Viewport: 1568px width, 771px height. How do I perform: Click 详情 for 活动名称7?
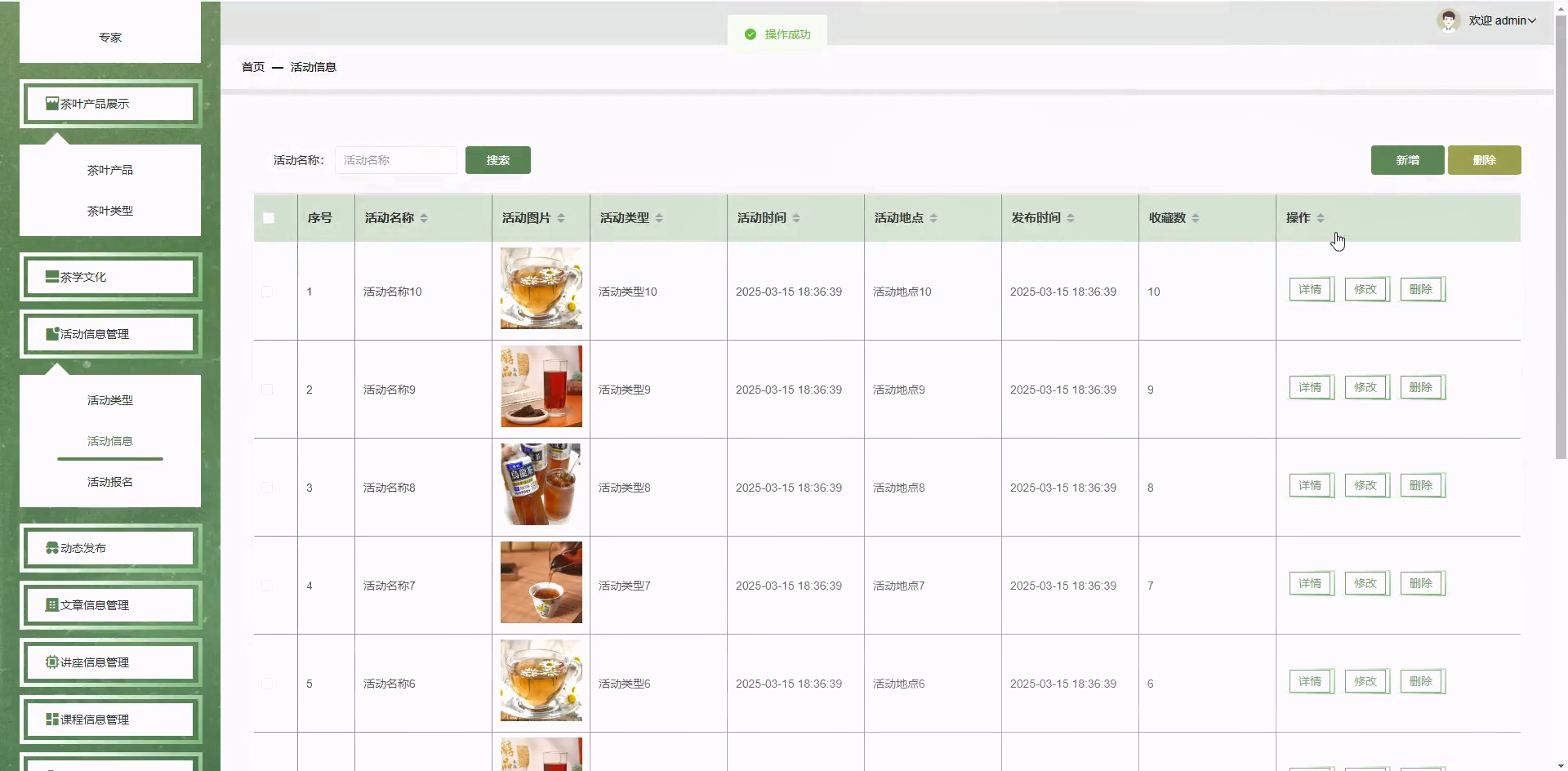coord(1311,583)
